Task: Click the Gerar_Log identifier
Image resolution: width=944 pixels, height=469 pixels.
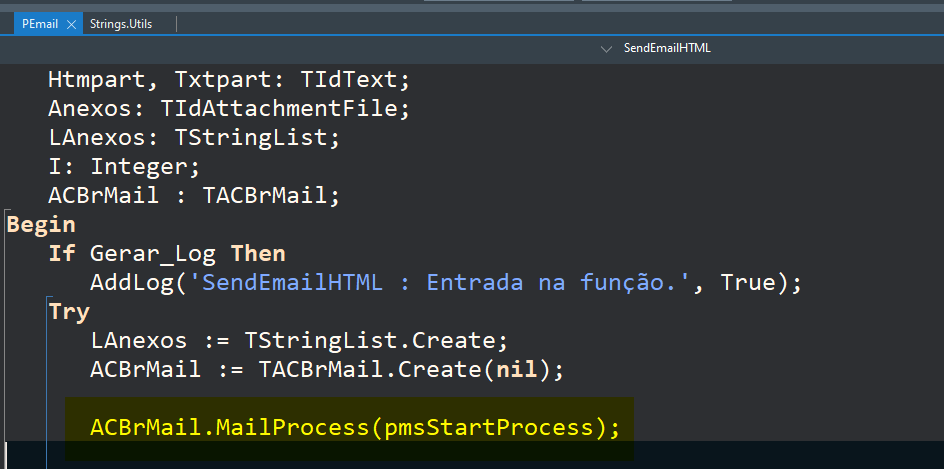Action: click(x=153, y=254)
